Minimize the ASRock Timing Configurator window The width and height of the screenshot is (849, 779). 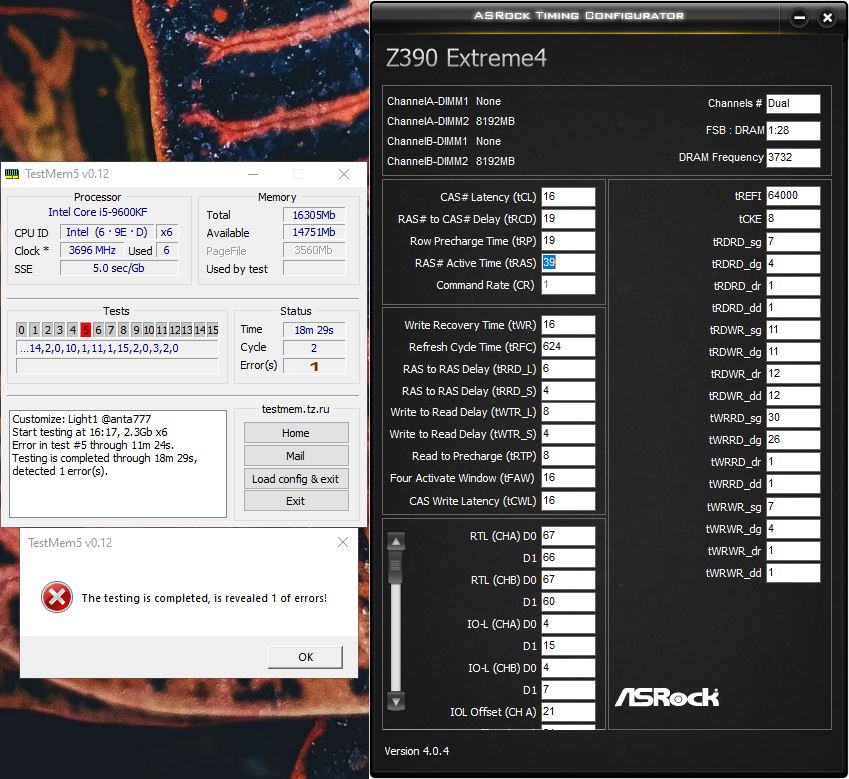(x=799, y=18)
